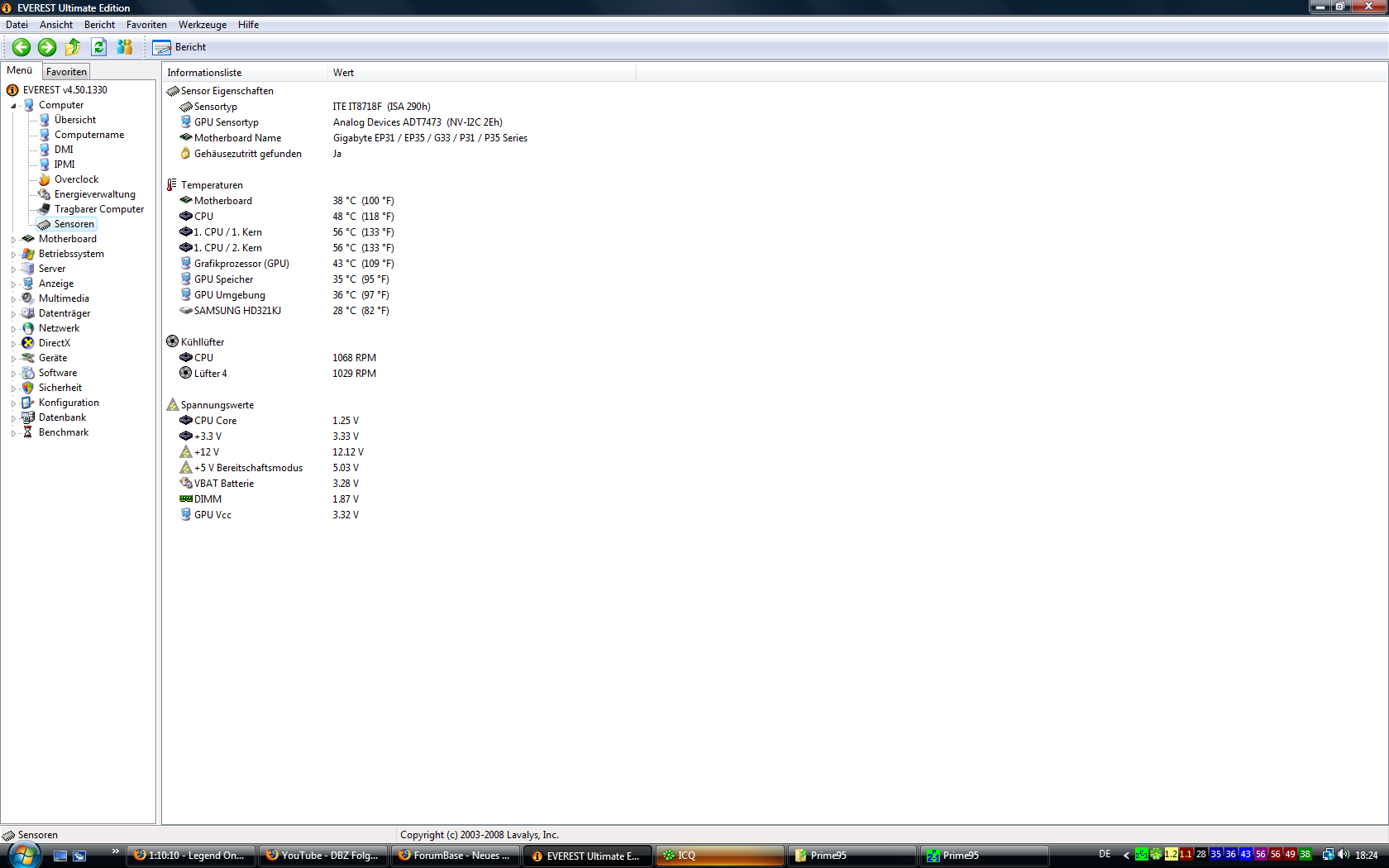Screen dimensions: 1389x868
Task: Click the Sensor Eigenschaften section icon
Action: point(173,91)
